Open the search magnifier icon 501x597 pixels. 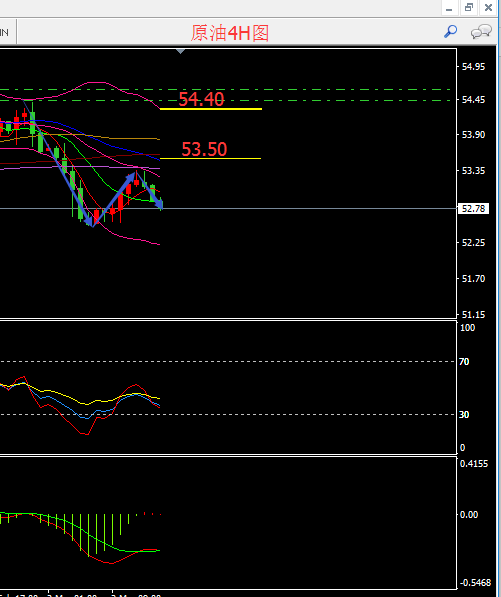pyautogui.click(x=450, y=32)
